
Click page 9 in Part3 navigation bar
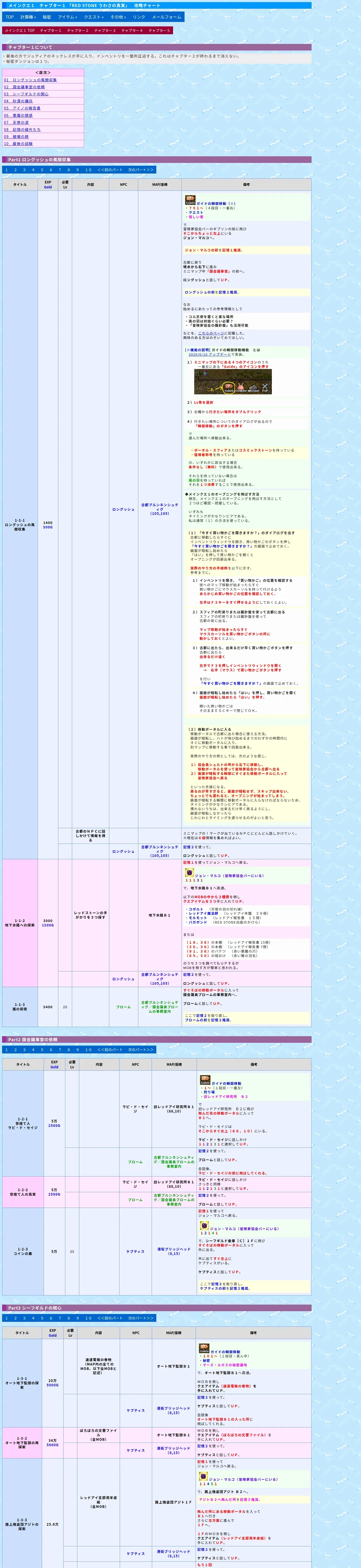point(77,1318)
